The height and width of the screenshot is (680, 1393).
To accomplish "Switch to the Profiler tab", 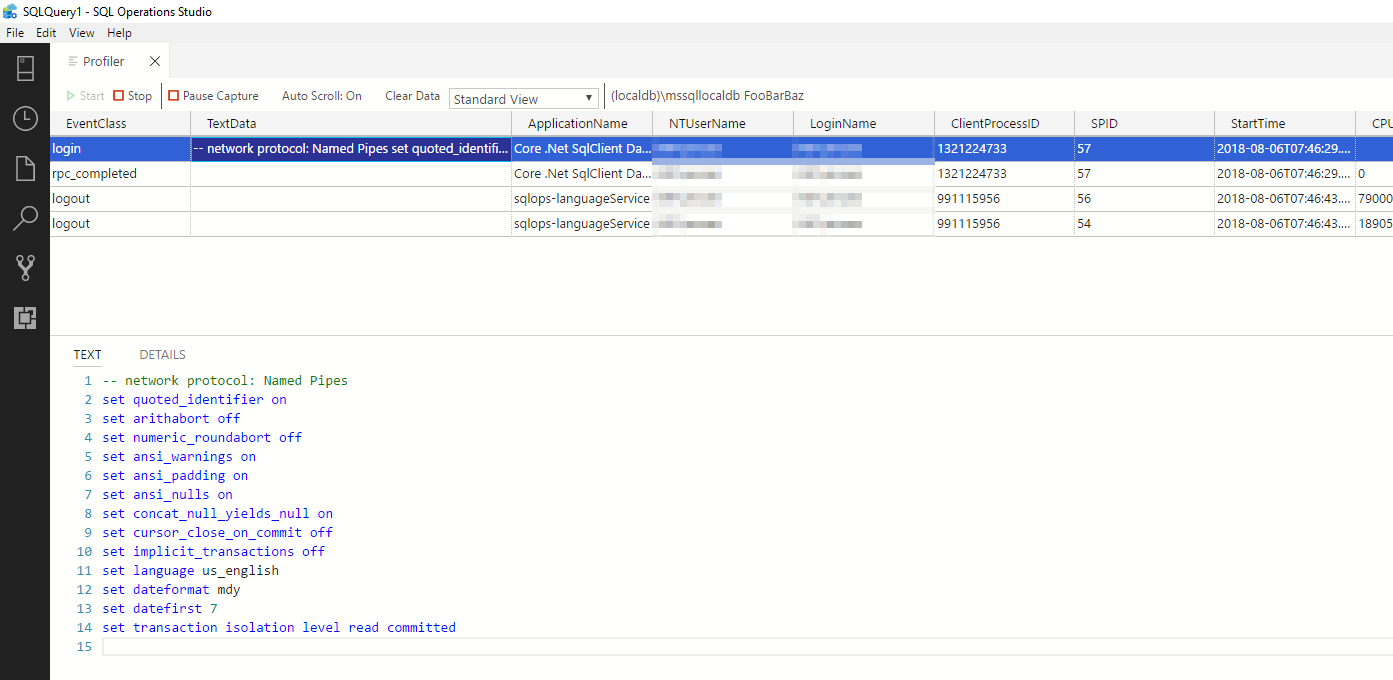I will point(102,60).
